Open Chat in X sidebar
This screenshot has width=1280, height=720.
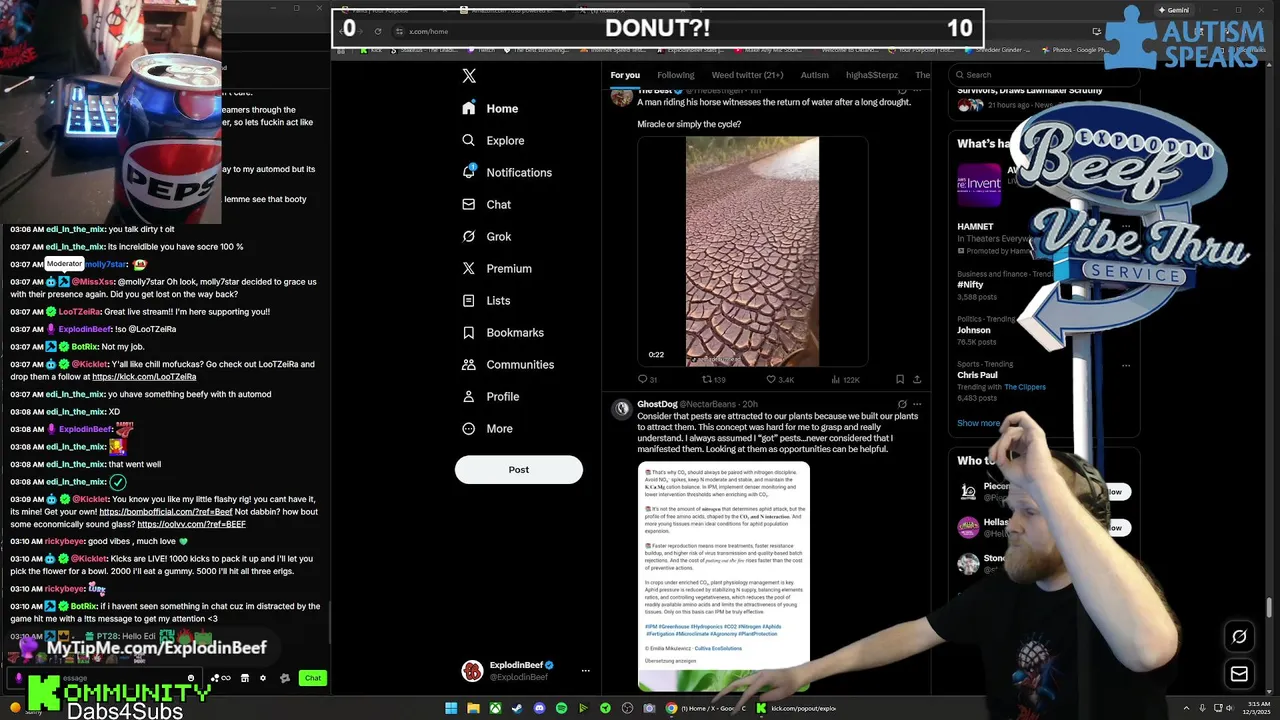point(486,204)
